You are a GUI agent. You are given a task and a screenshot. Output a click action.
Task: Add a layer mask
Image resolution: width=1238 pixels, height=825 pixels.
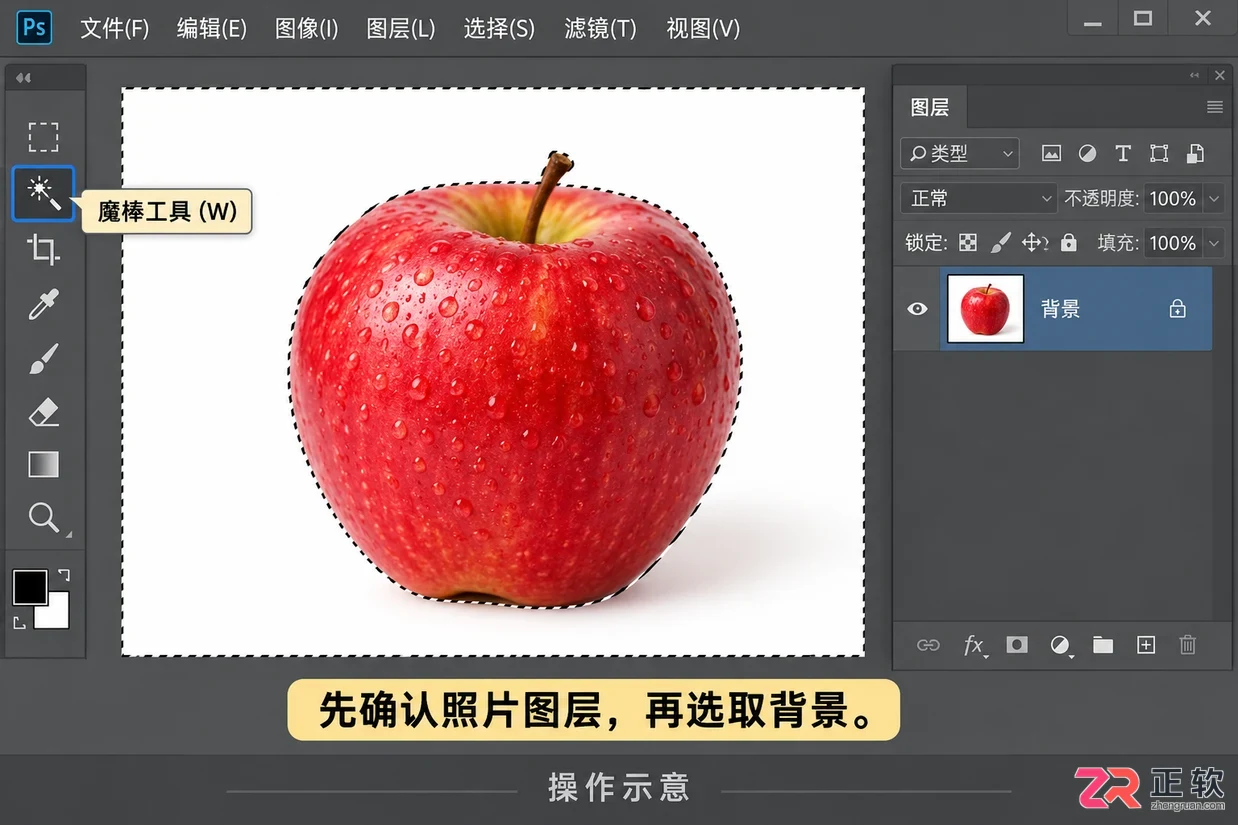[x=1017, y=645]
